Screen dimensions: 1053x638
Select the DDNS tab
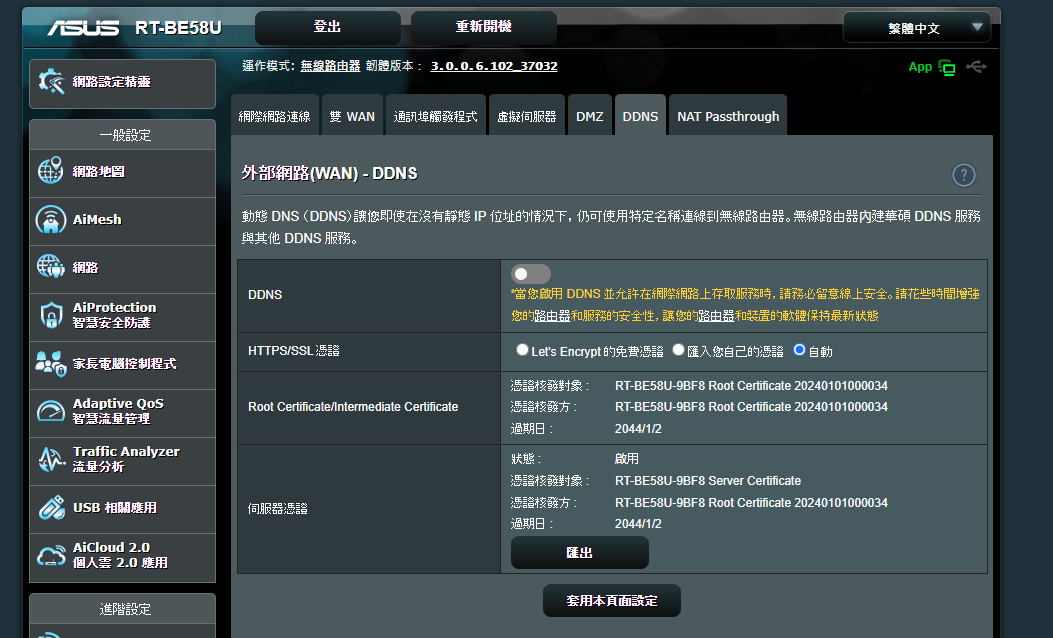tap(640, 116)
